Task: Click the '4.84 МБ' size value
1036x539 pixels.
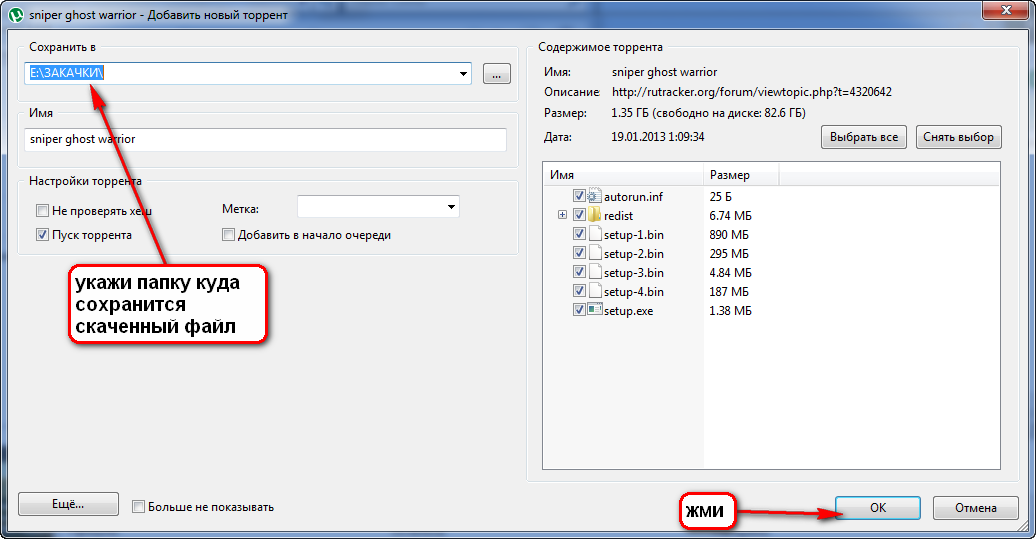Action: pos(730,273)
